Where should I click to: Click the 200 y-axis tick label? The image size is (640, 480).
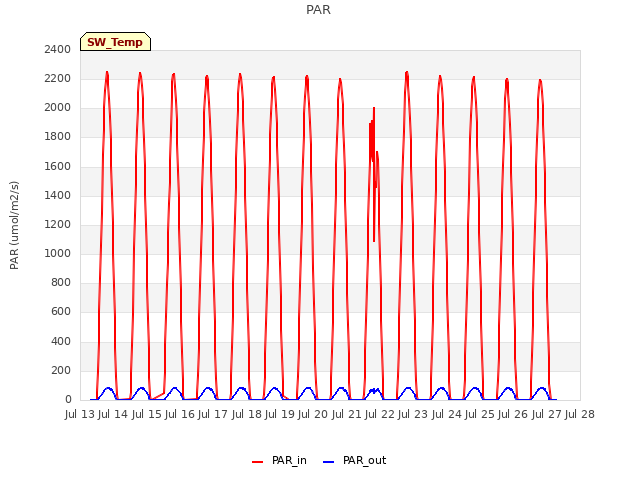tap(61, 370)
